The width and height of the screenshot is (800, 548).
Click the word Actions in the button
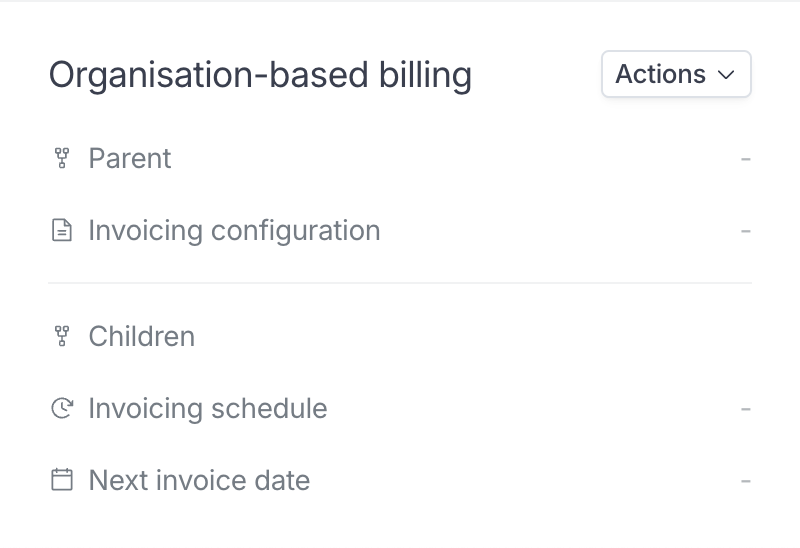coord(661,74)
